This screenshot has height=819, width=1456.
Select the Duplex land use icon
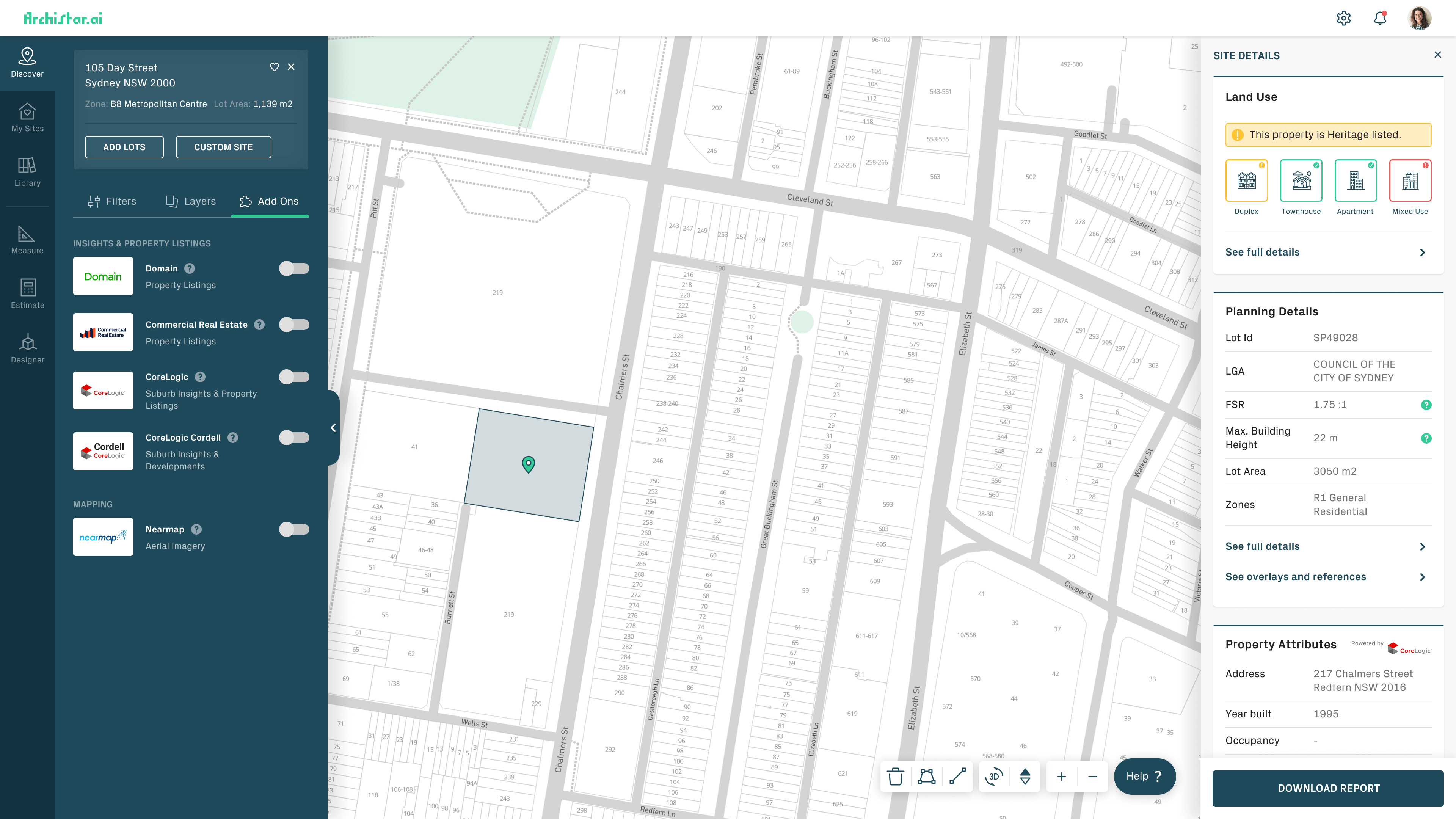(x=1246, y=180)
